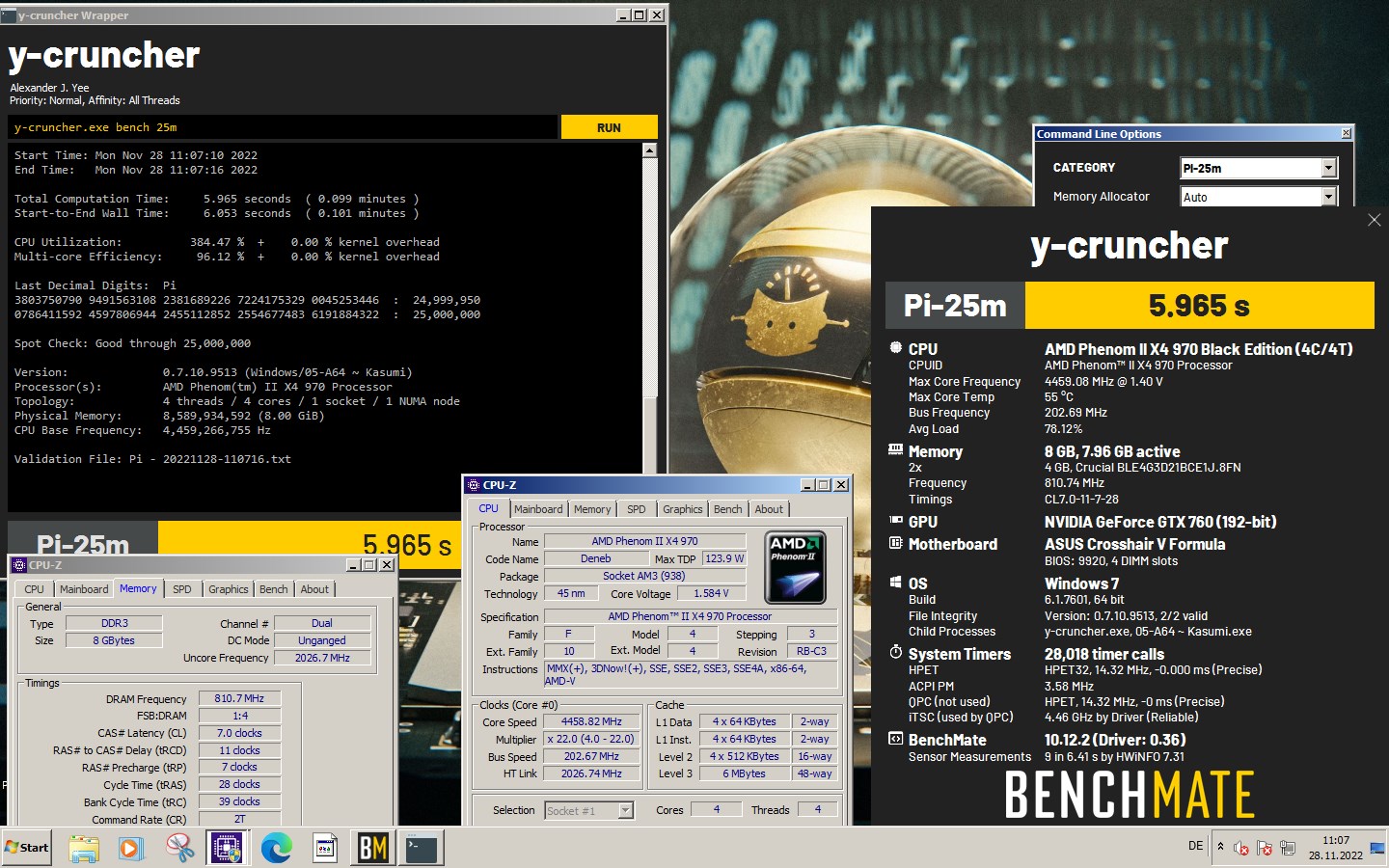Click the BenchMate BM taskbar icon
Image resolution: width=1389 pixels, height=868 pixels.
(372, 849)
